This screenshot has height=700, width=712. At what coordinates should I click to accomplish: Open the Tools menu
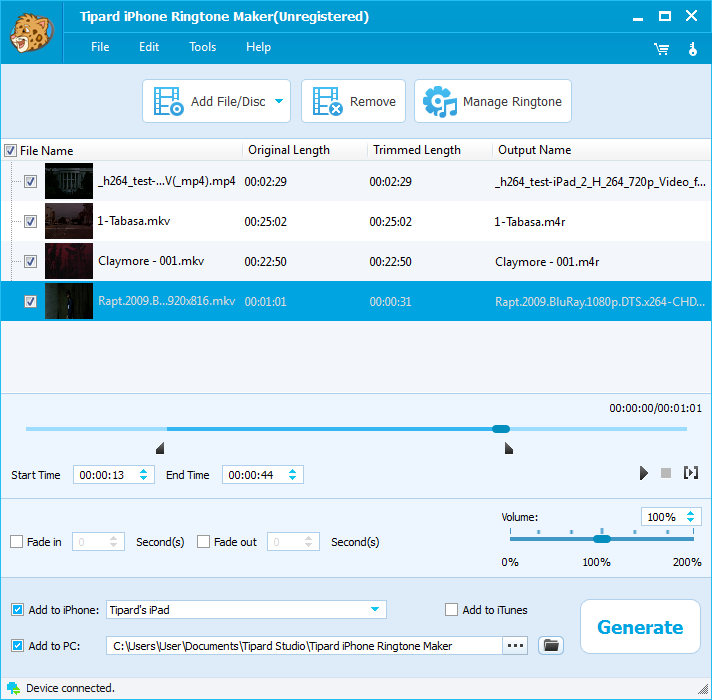coord(202,47)
